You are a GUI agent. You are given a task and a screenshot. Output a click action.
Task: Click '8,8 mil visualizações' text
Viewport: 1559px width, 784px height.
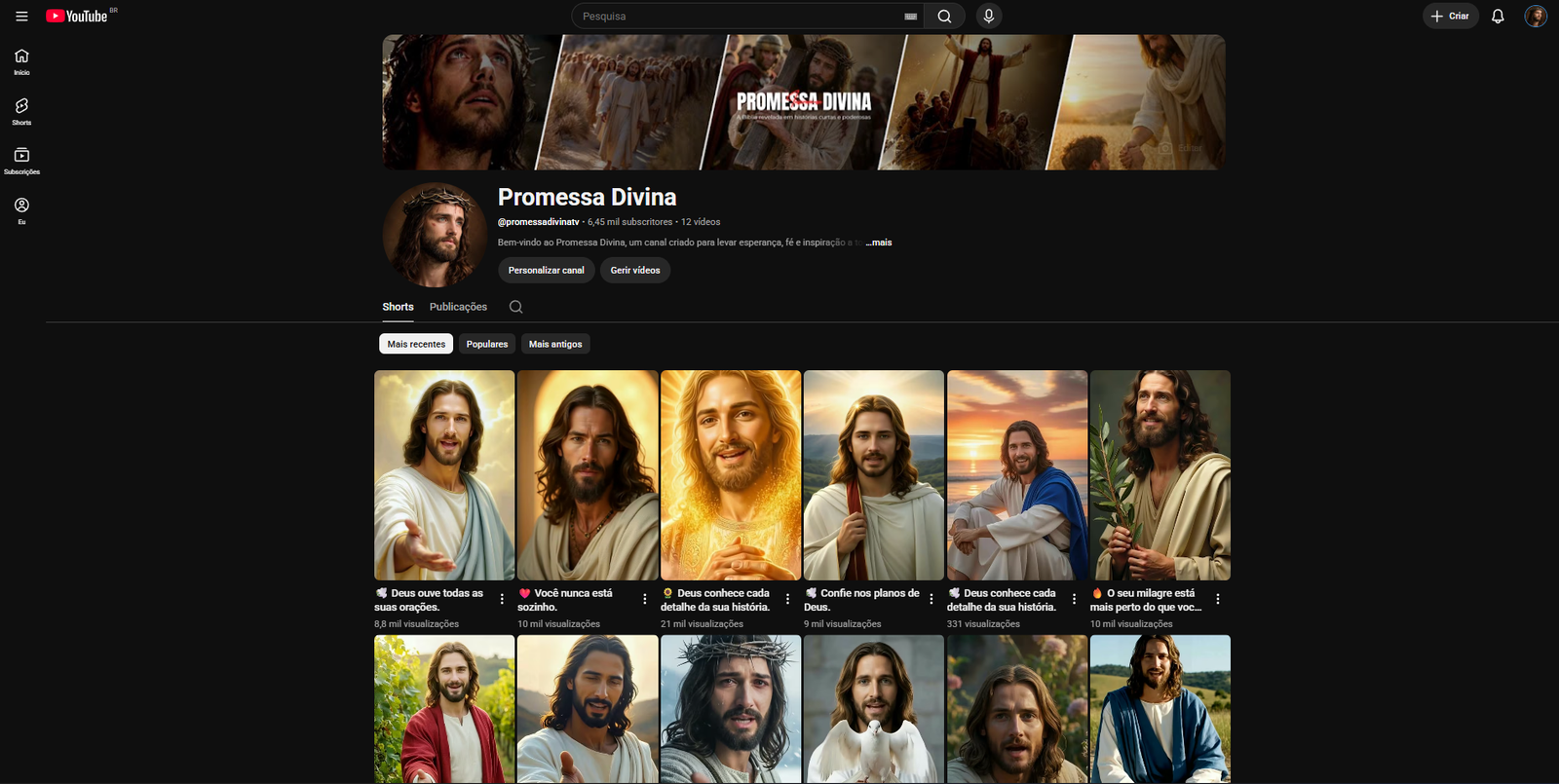(416, 624)
